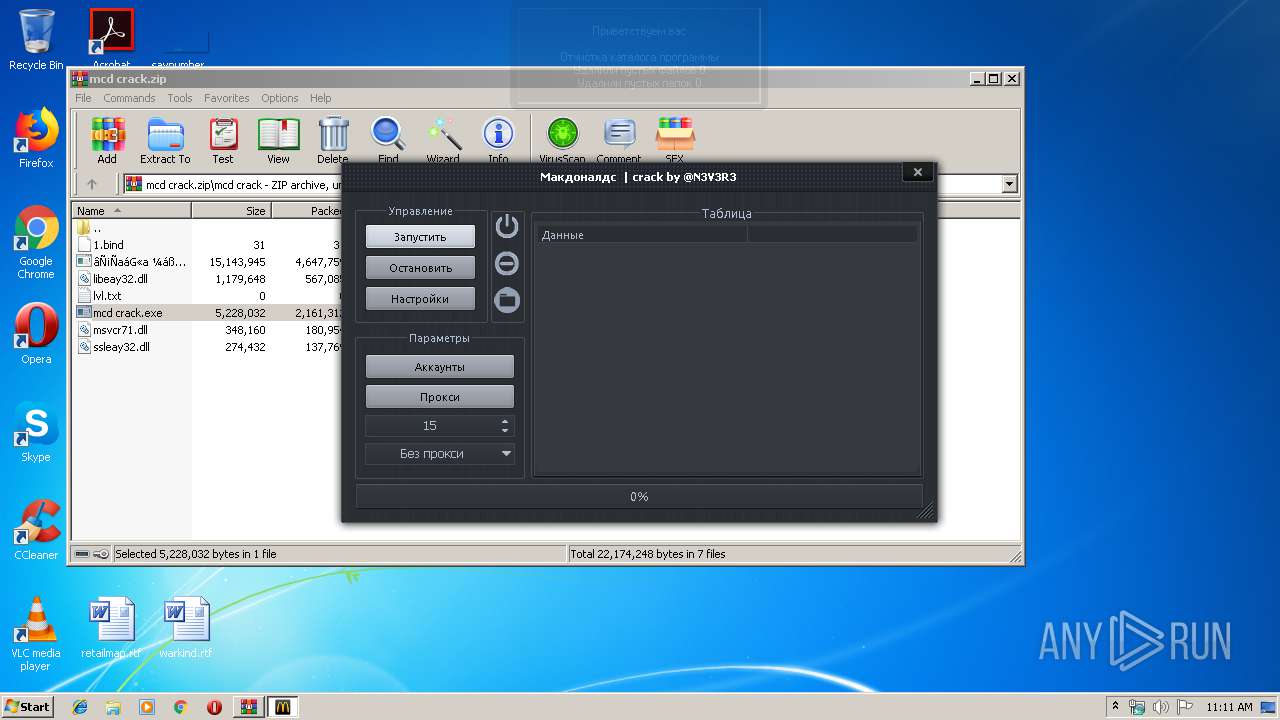Click Extract To in WinRAR toolbar
The height and width of the screenshot is (720, 1280).
[165, 140]
